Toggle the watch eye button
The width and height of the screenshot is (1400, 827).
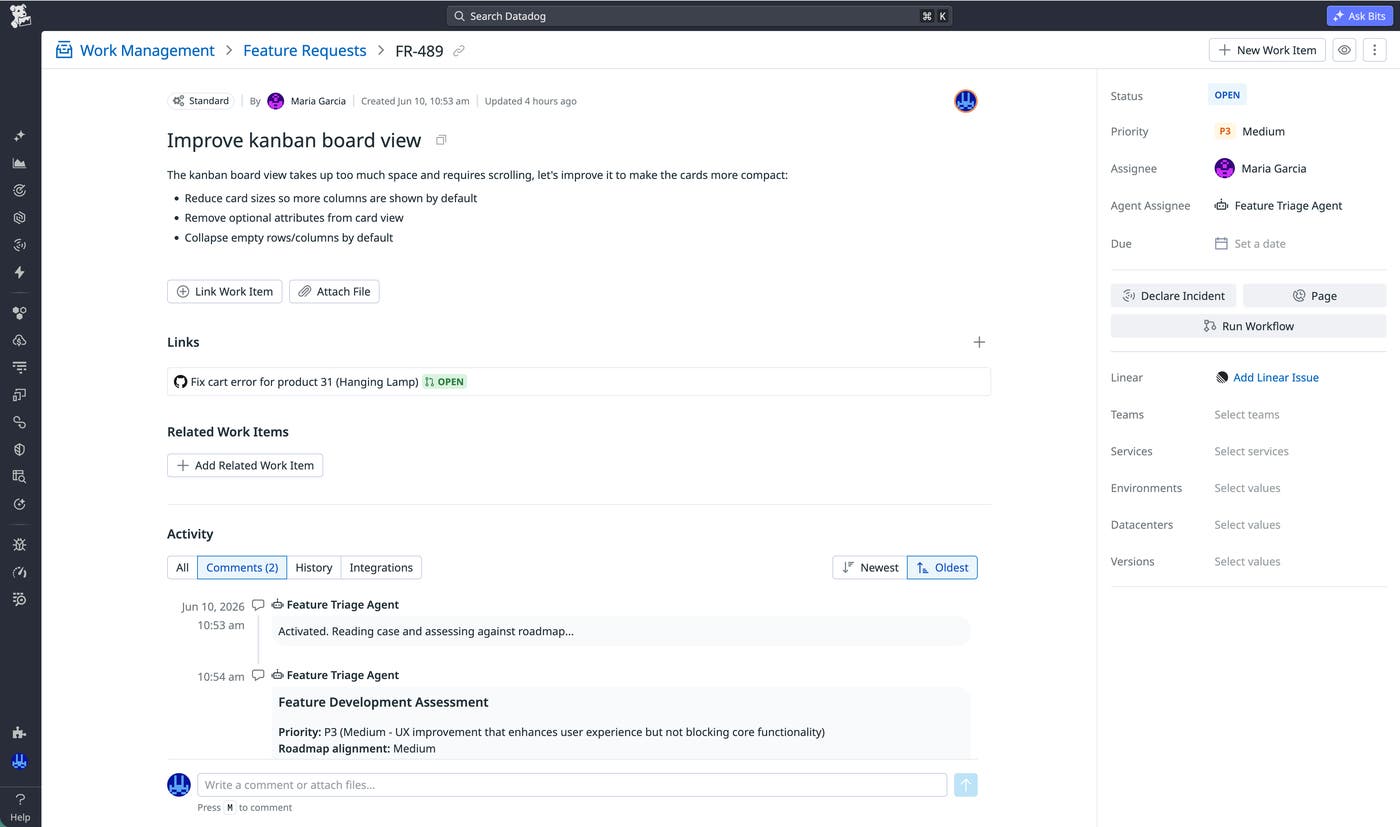coord(1345,50)
